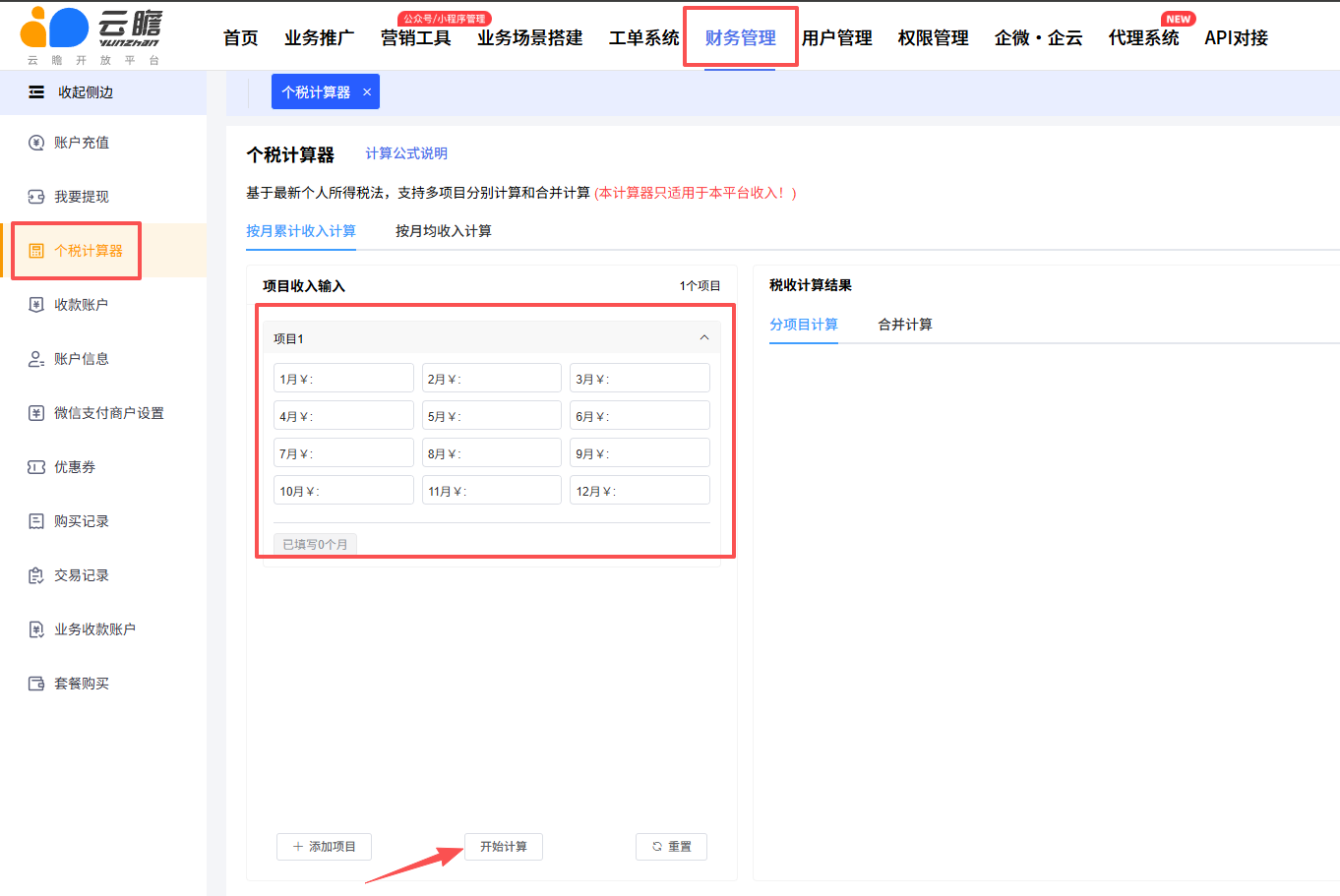Screen dimensions: 1340x896
Task: Click the 我要提现 wallet icon
Action: coord(36,197)
